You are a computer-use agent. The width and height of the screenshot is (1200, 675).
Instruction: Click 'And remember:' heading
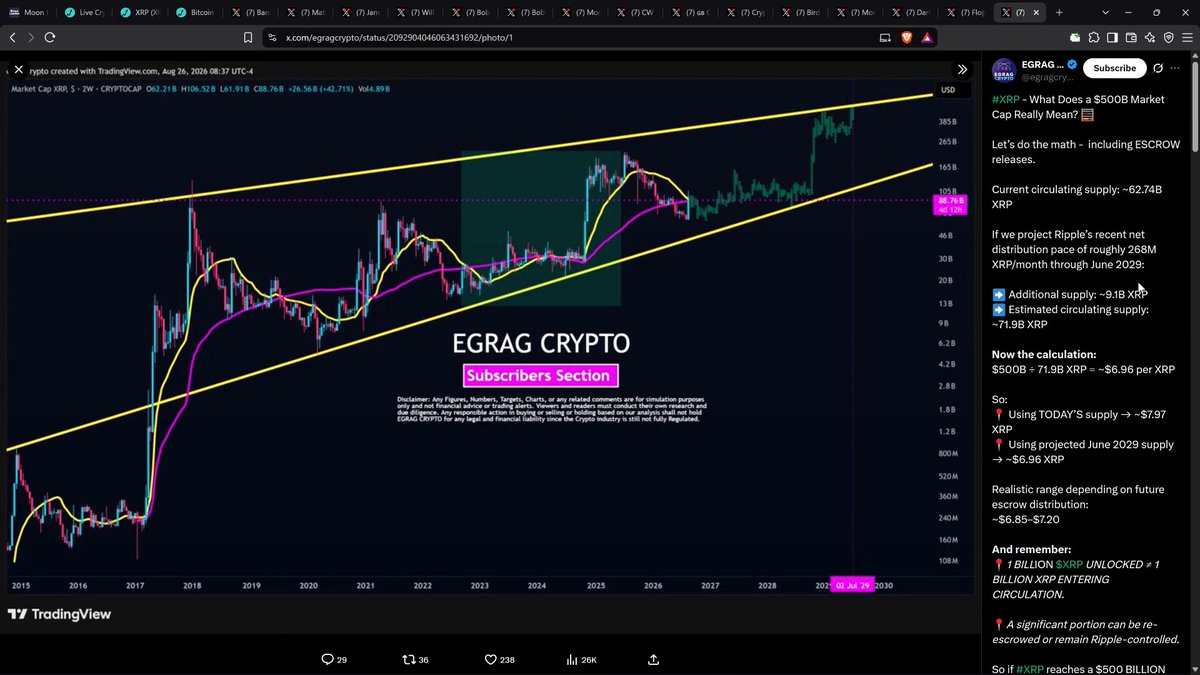pyautogui.click(x=1032, y=549)
